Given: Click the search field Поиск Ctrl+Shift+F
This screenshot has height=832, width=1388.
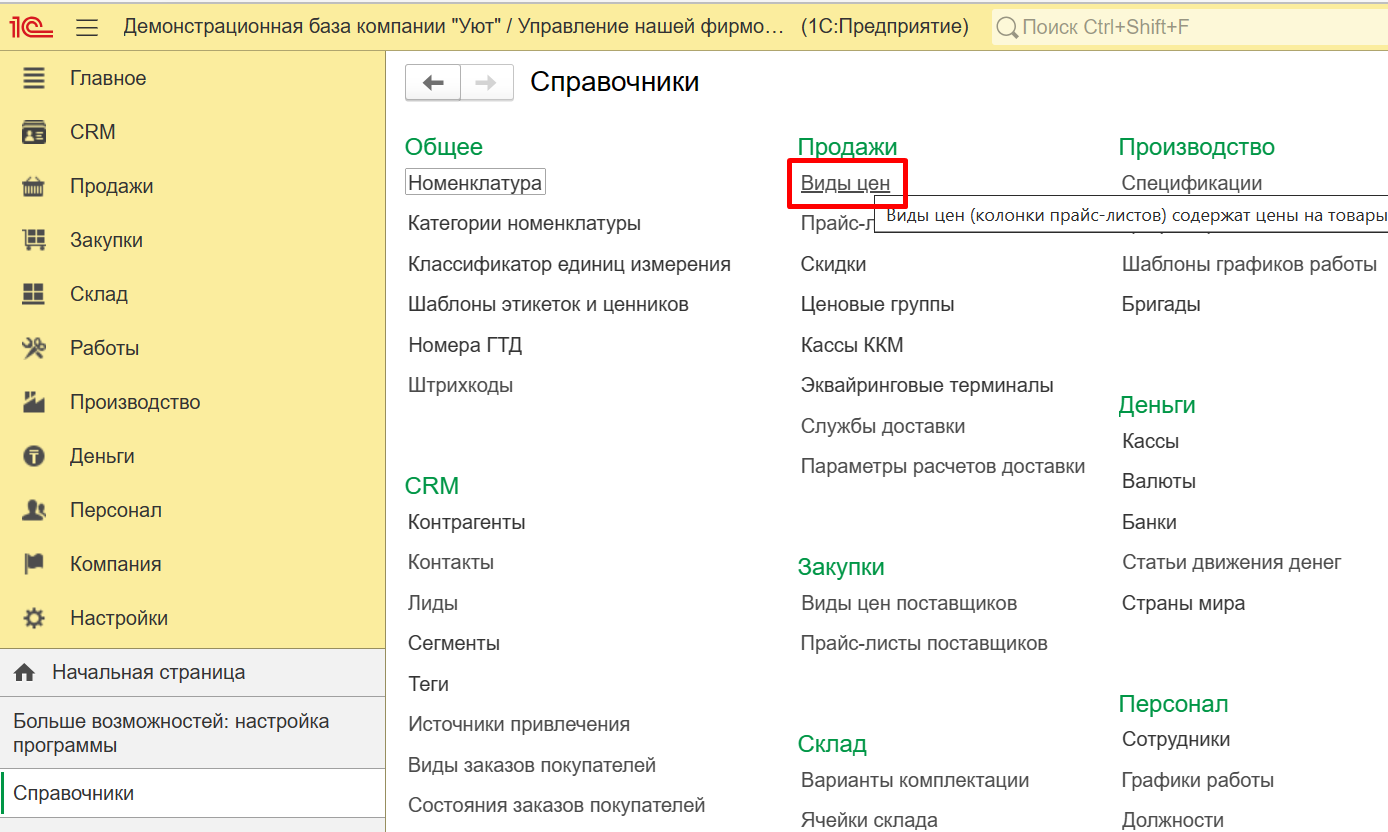Looking at the screenshot, I should pyautogui.click(x=1190, y=27).
